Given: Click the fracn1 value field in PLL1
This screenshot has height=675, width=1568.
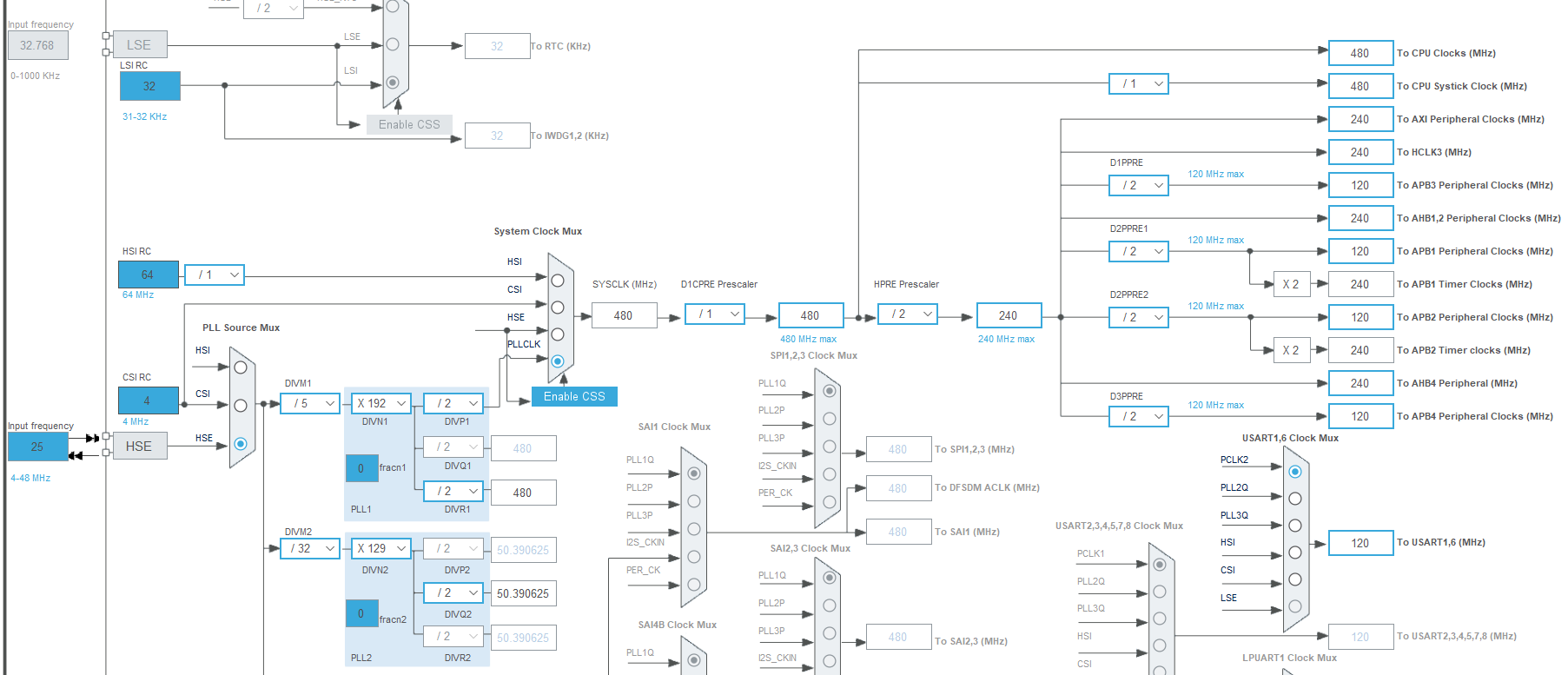Looking at the screenshot, I should (361, 468).
